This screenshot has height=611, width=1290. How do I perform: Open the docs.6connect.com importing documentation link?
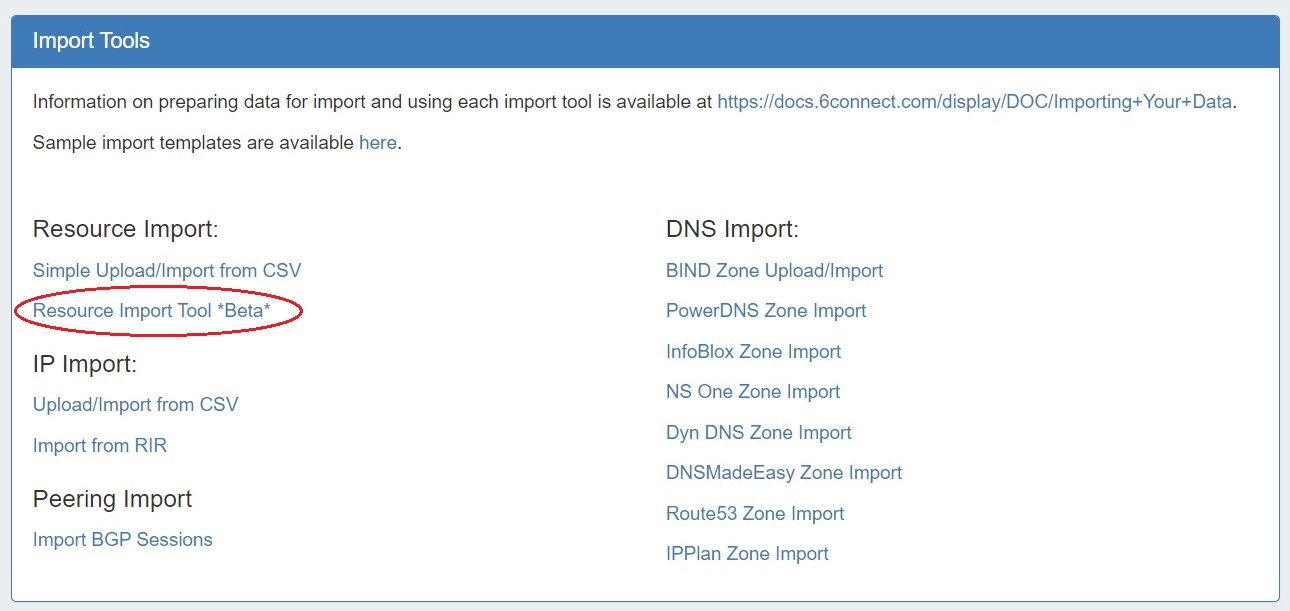[x=974, y=101]
